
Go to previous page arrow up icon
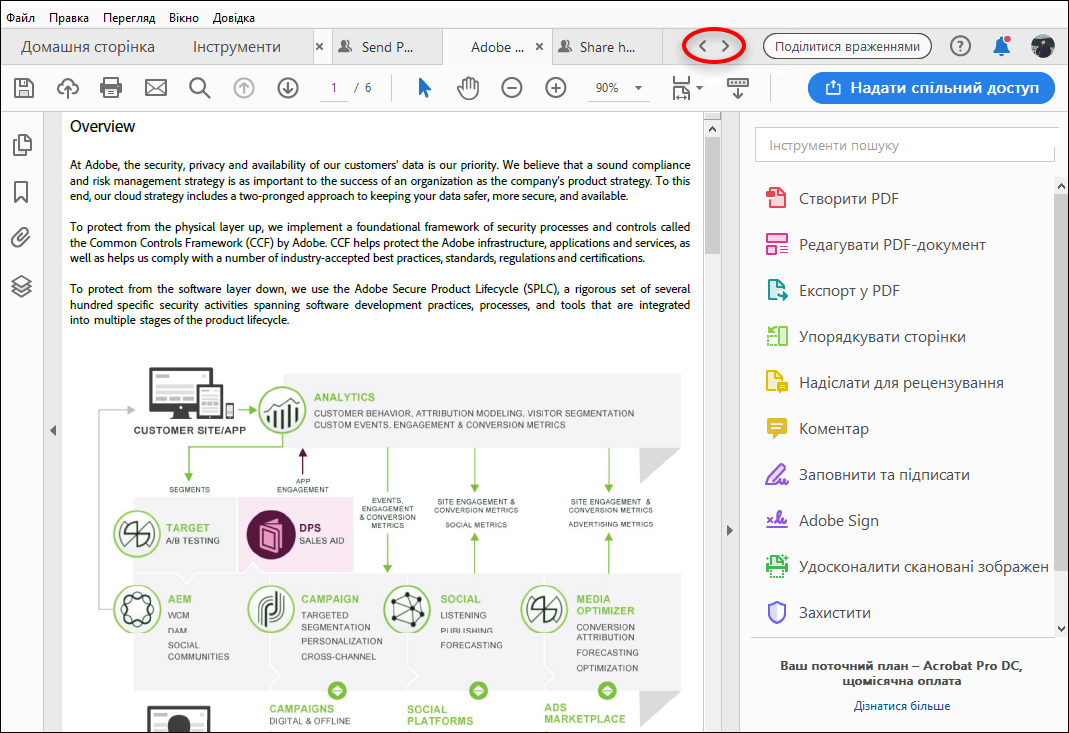coord(244,88)
